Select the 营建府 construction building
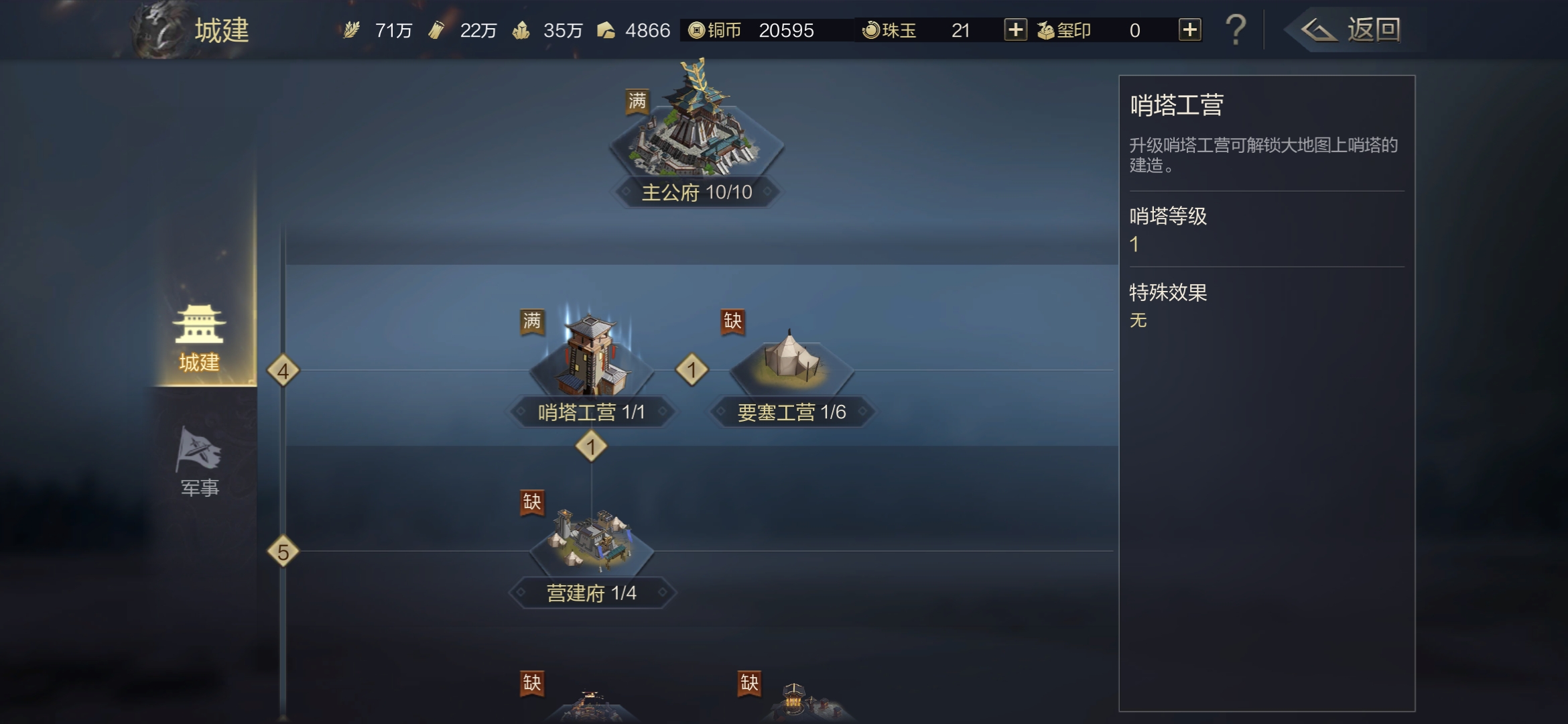Image resolution: width=1568 pixels, height=724 pixels. [591, 540]
